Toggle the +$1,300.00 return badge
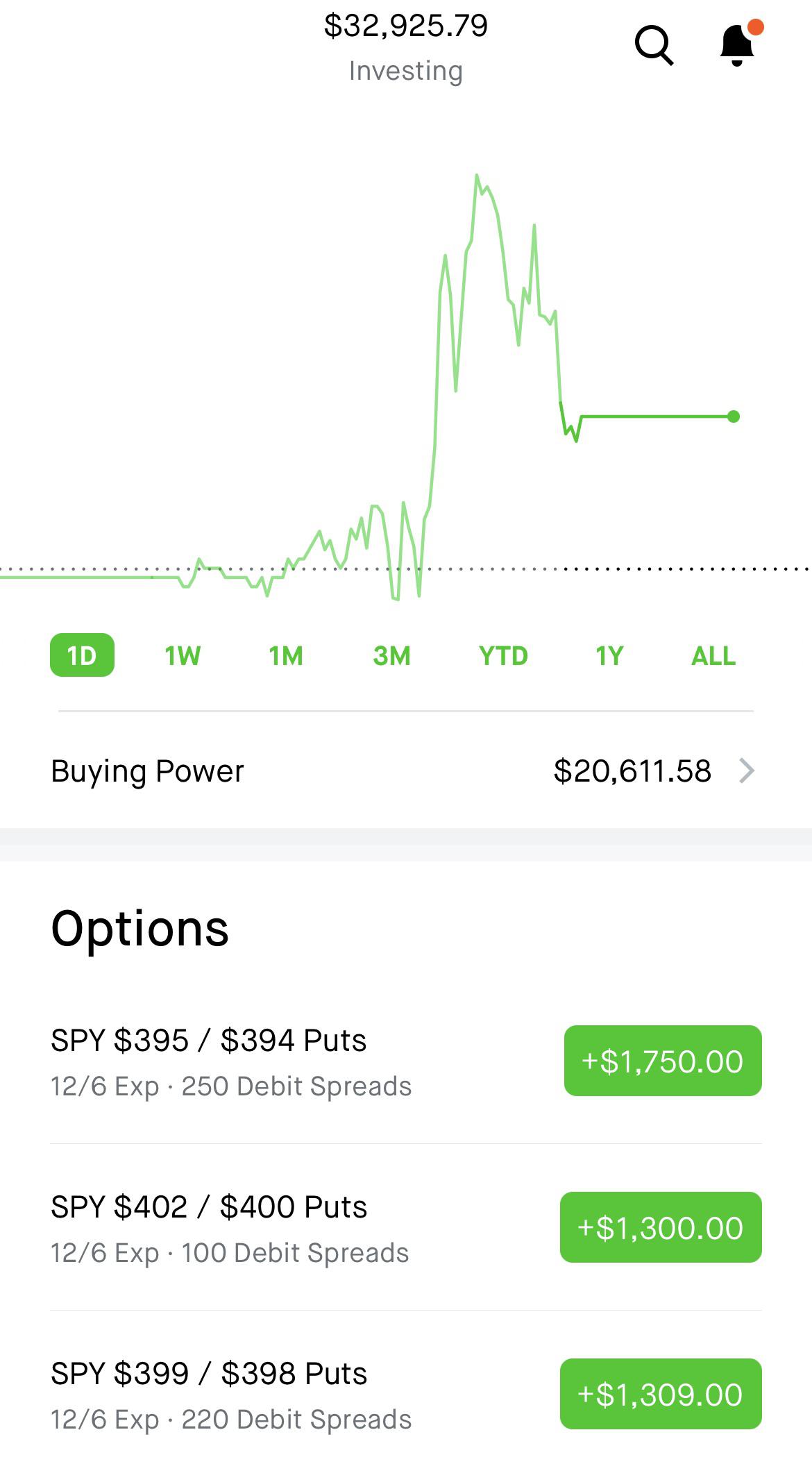This screenshot has width=812, height=1473. point(661,1227)
